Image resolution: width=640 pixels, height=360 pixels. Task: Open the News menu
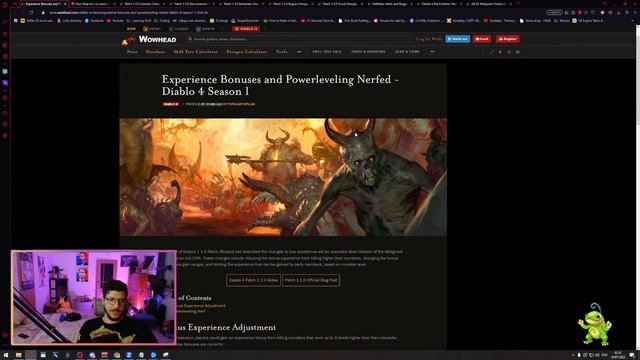pos(132,52)
